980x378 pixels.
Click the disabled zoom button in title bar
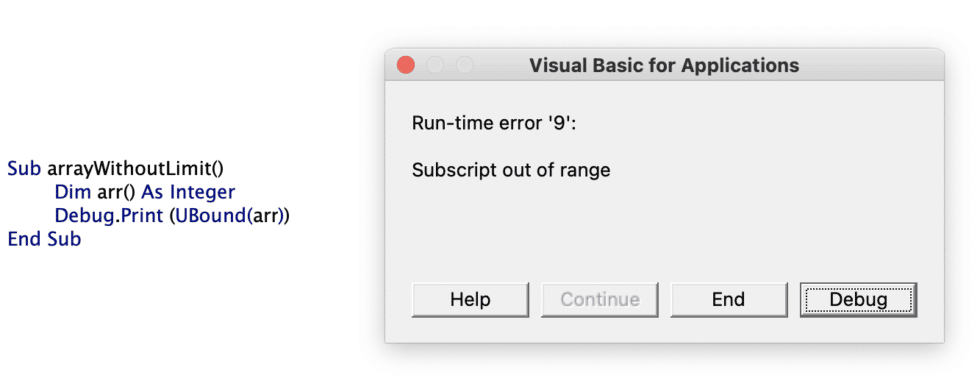pyautogui.click(x=464, y=65)
